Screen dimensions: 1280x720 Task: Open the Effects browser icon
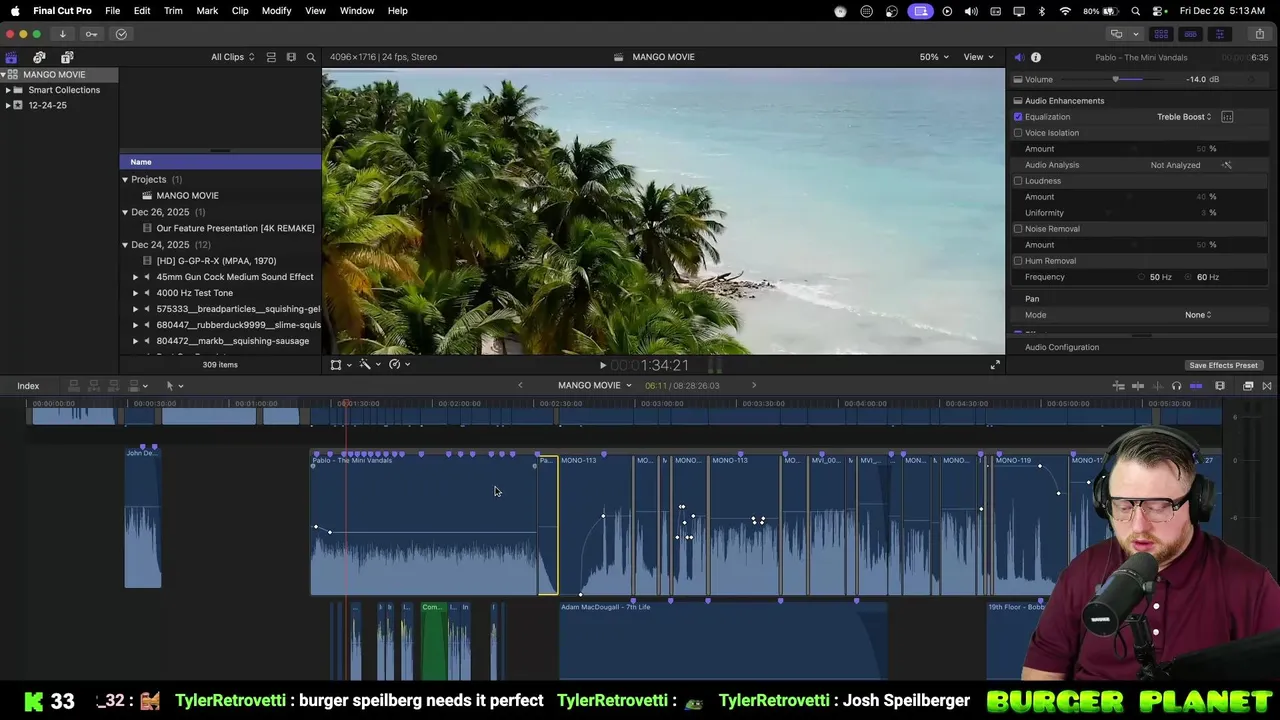[1248, 386]
